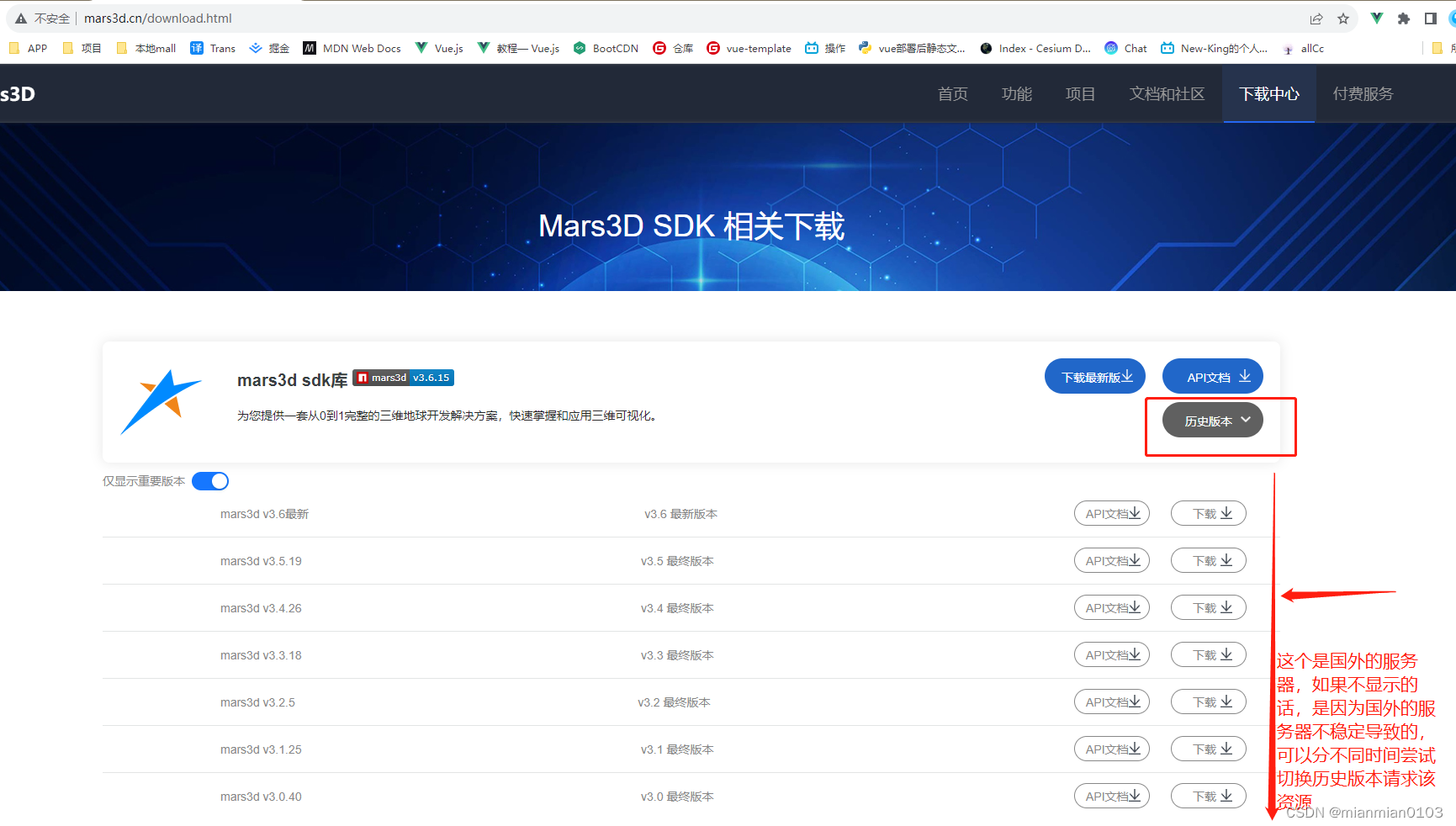Click 下载 for mars3d v3.2.5

(1209, 702)
